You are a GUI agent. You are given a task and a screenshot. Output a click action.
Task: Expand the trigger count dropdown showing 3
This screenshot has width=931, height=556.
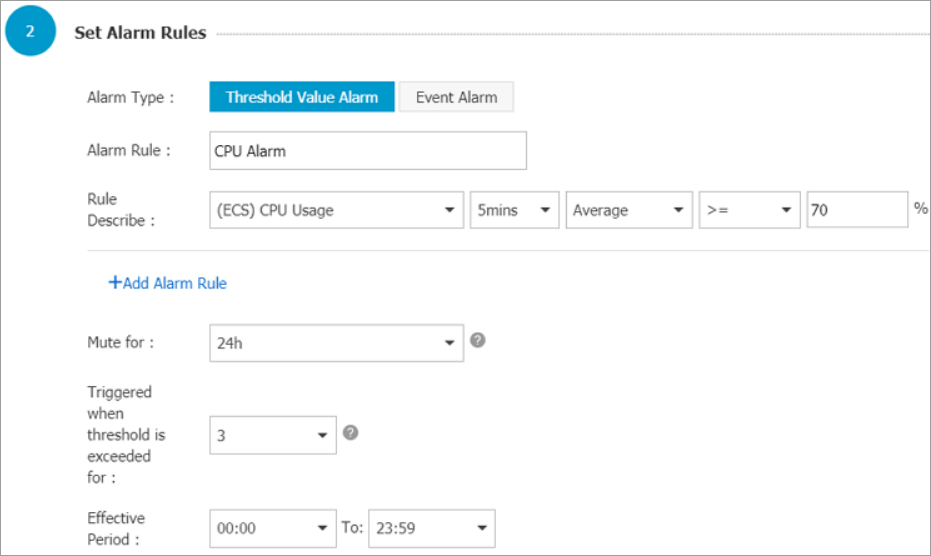273,435
